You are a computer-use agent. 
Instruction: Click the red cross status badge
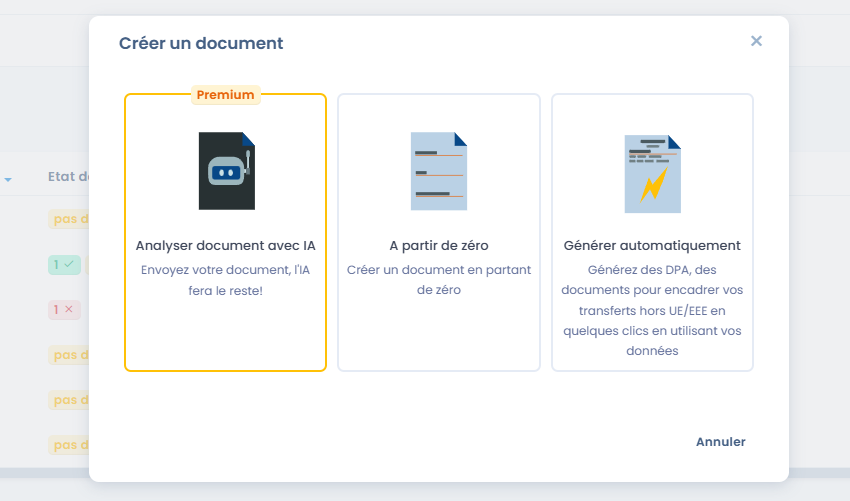[63, 310]
